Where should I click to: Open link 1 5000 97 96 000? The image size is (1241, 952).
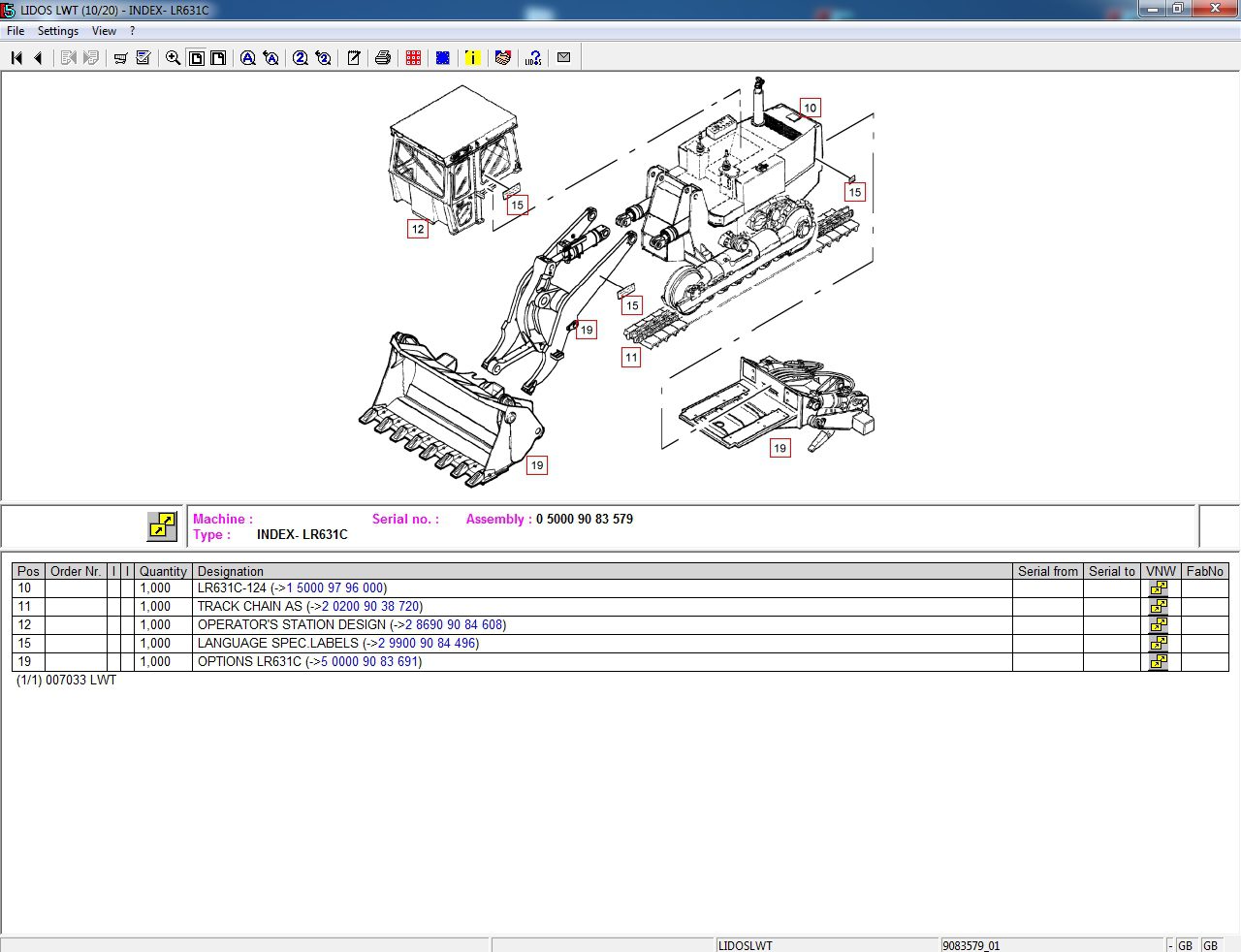click(336, 587)
